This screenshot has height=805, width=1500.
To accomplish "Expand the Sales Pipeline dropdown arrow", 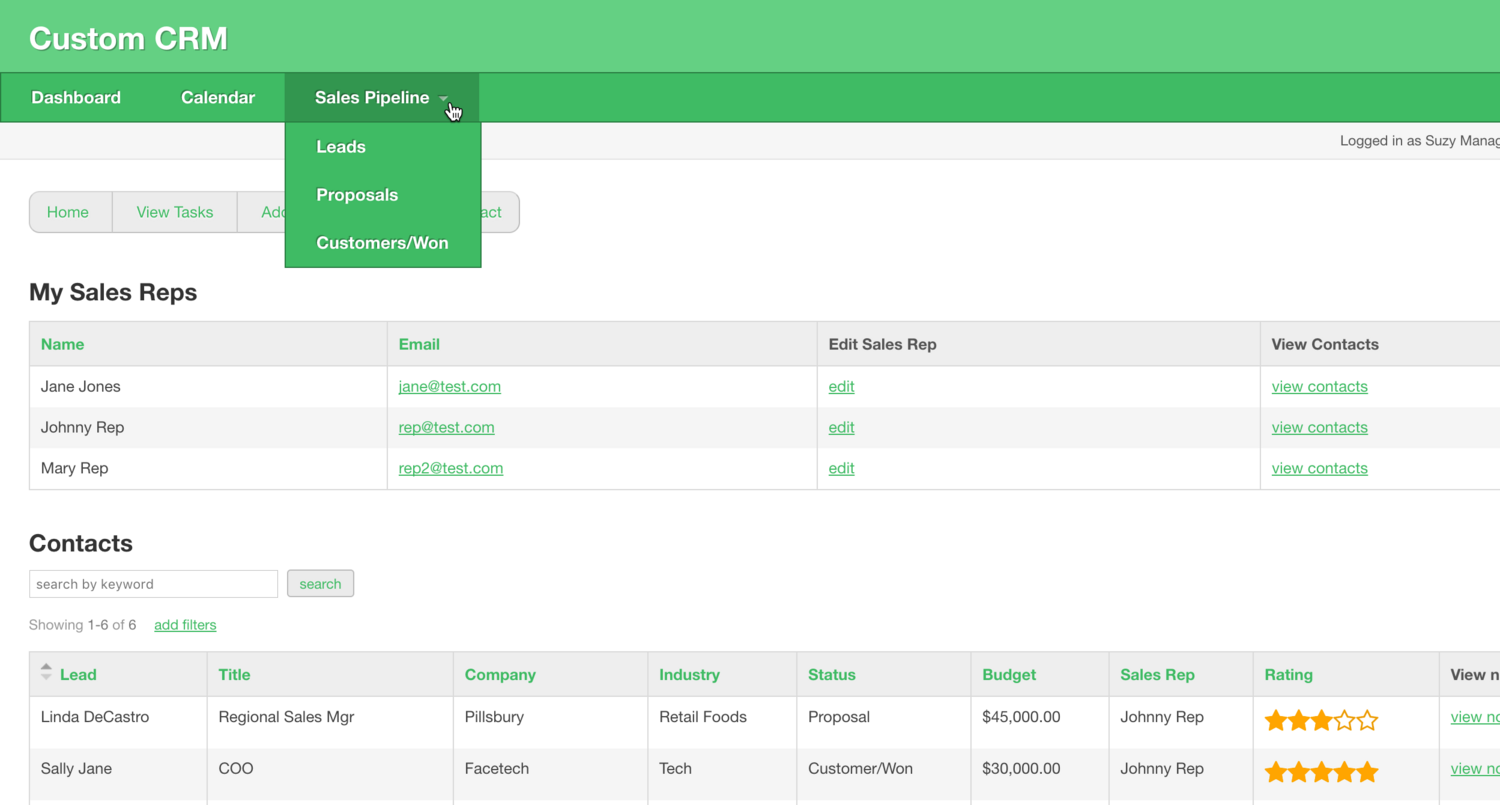I will [444, 99].
